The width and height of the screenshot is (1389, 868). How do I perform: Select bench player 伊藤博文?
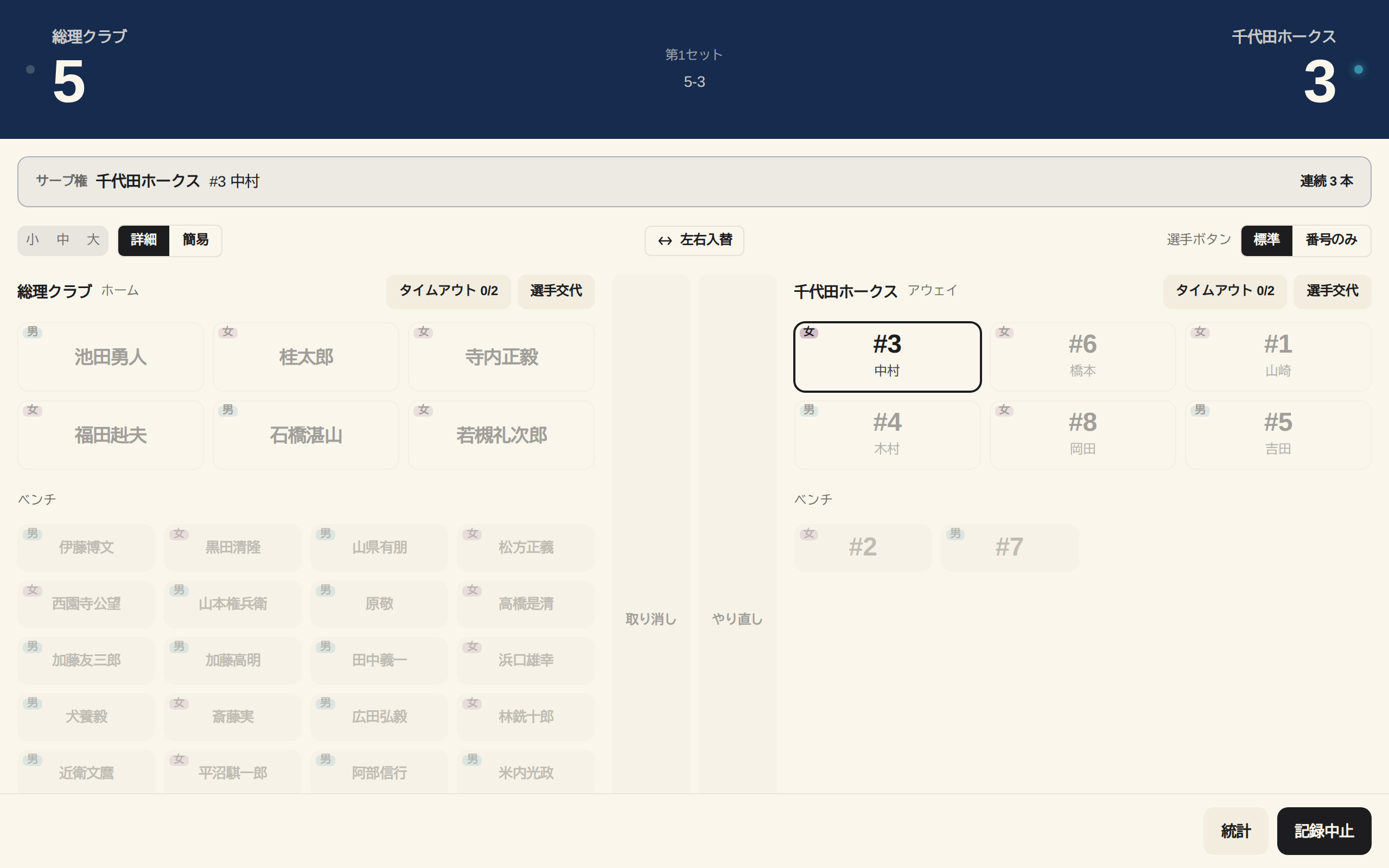86,547
